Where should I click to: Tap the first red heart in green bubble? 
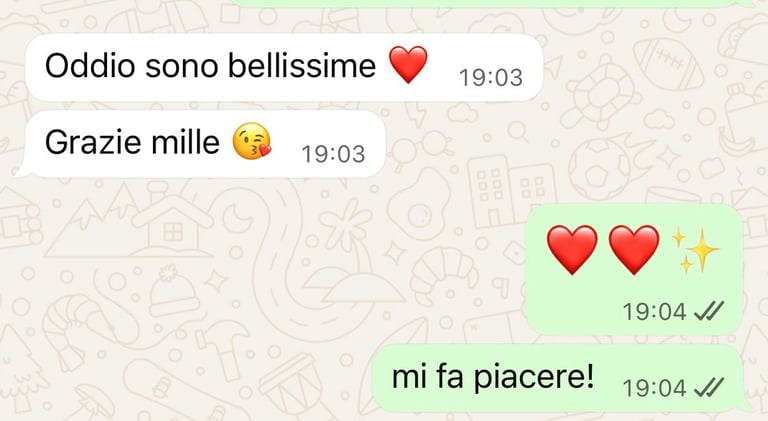point(572,250)
